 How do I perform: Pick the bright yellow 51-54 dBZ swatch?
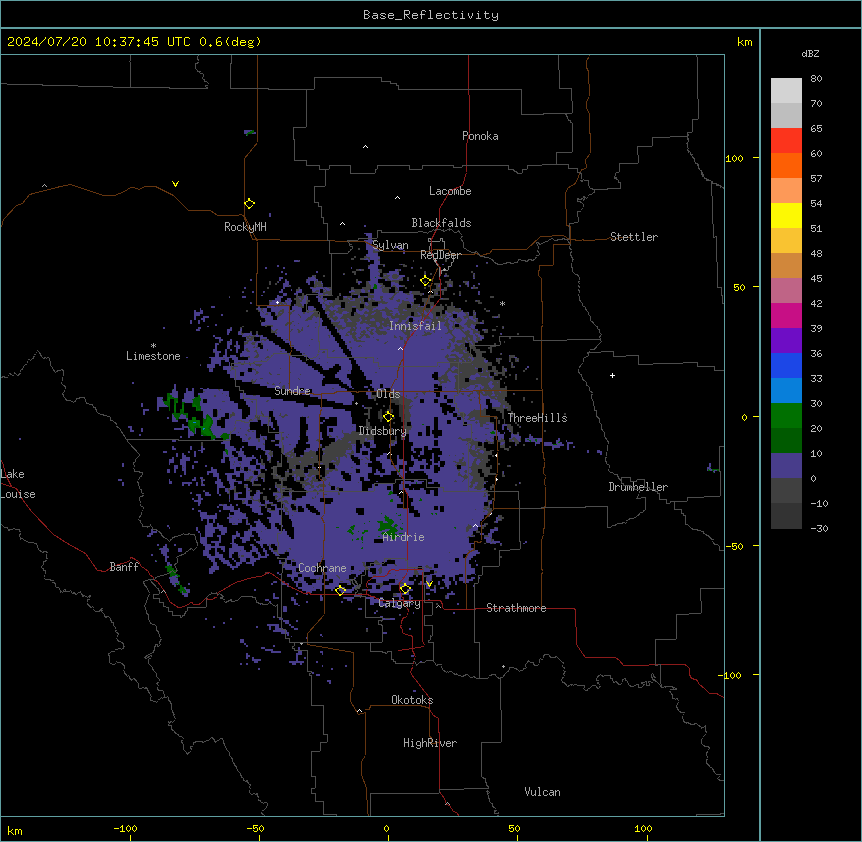[x=786, y=215]
